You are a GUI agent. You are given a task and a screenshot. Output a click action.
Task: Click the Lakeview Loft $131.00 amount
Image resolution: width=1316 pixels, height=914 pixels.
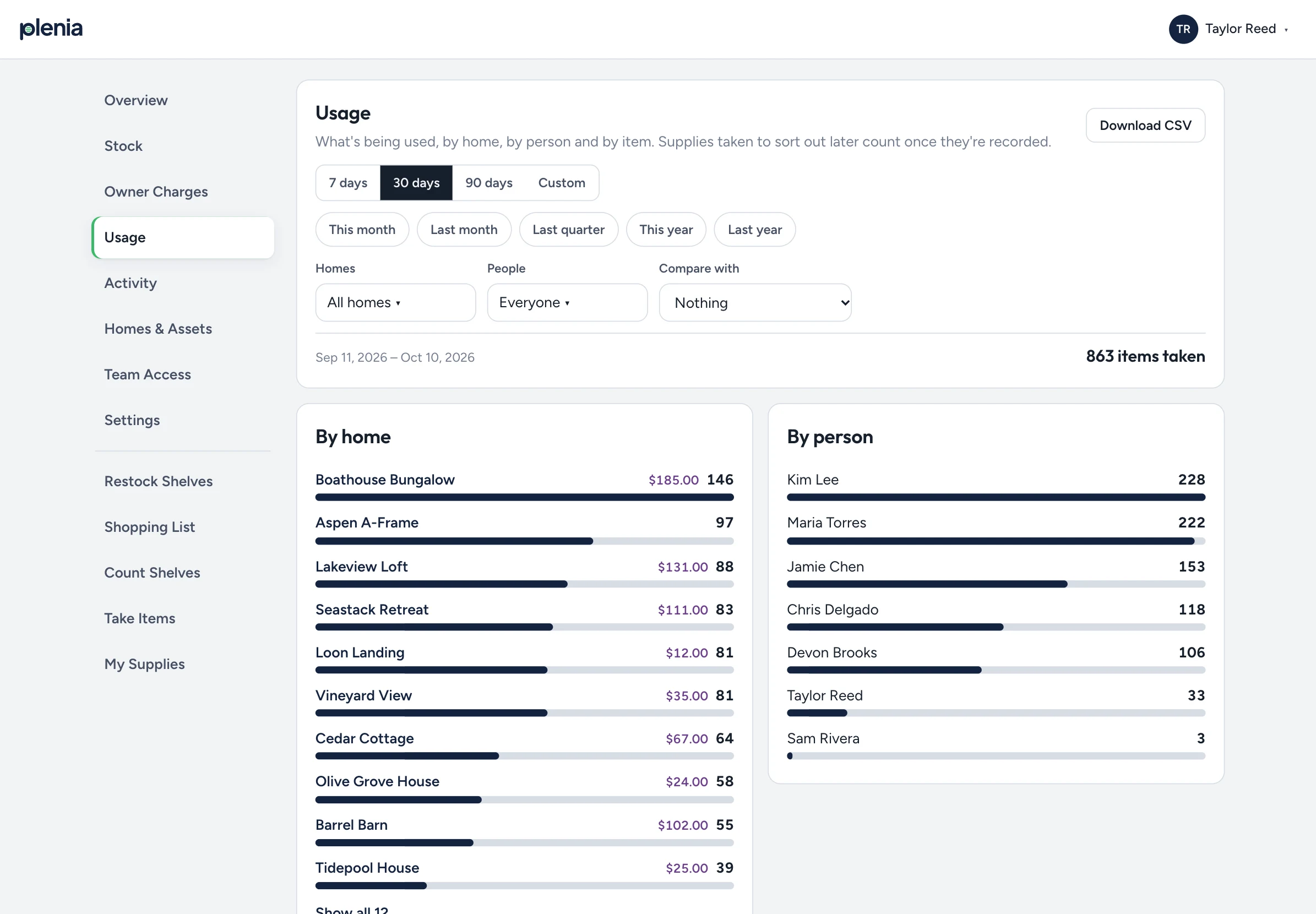pyautogui.click(x=683, y=567)
